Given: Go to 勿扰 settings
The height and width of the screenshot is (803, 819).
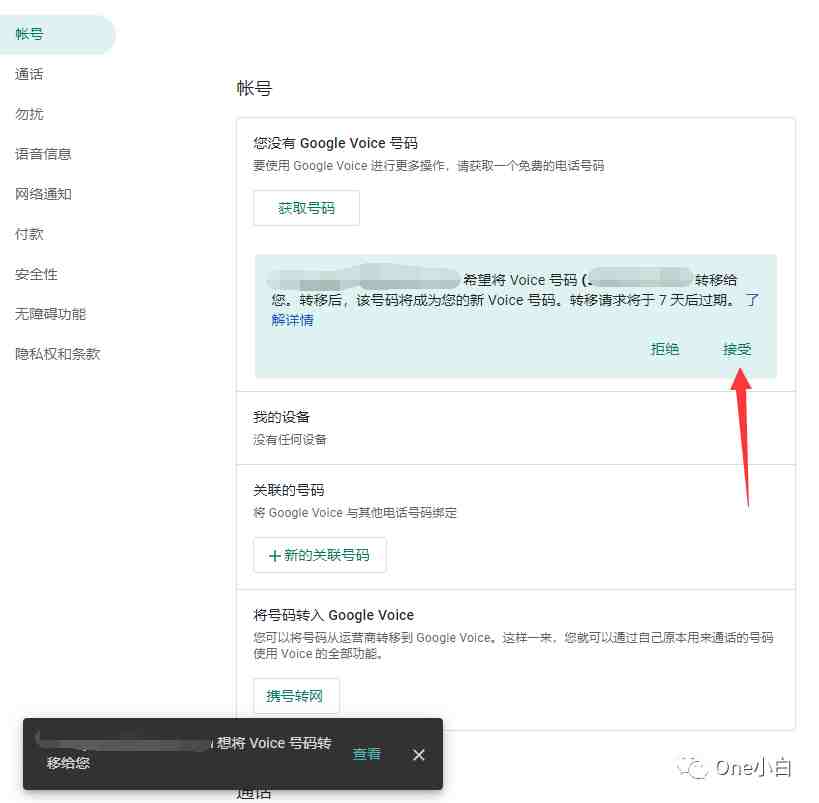Looking at the screenshot, I should point(30,114).
